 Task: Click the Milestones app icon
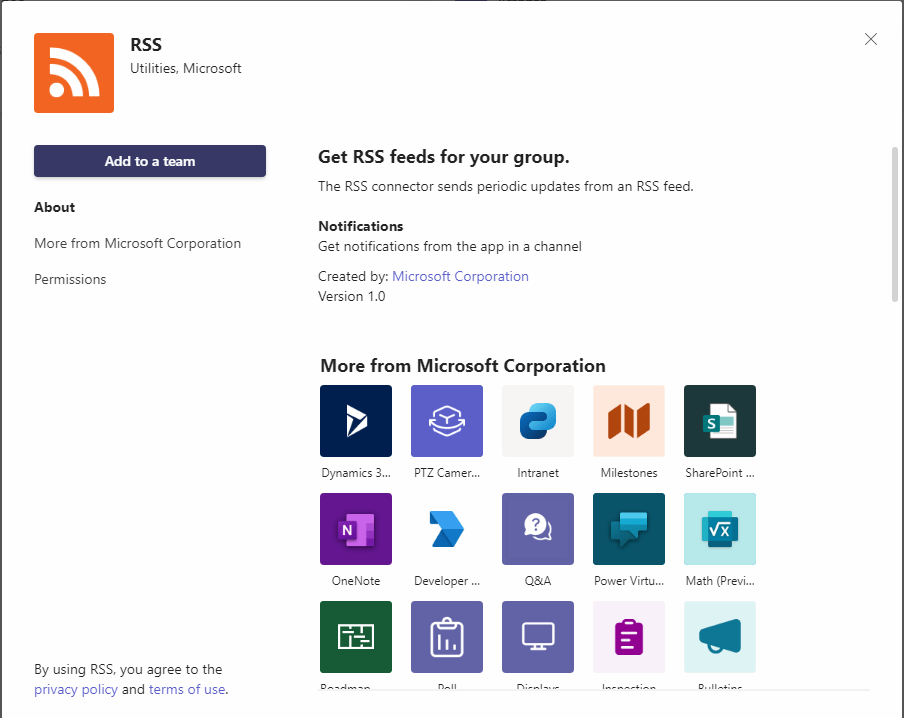629,421
